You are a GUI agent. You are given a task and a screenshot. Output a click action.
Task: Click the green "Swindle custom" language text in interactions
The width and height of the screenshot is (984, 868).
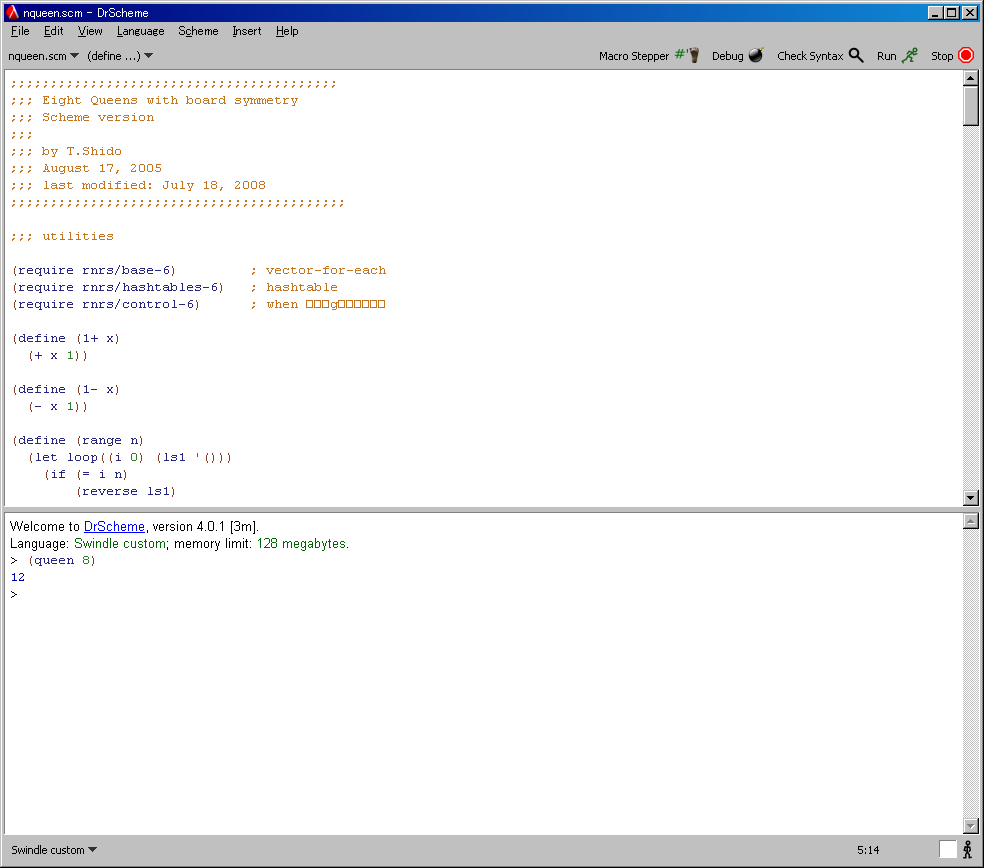coord(120,544)
